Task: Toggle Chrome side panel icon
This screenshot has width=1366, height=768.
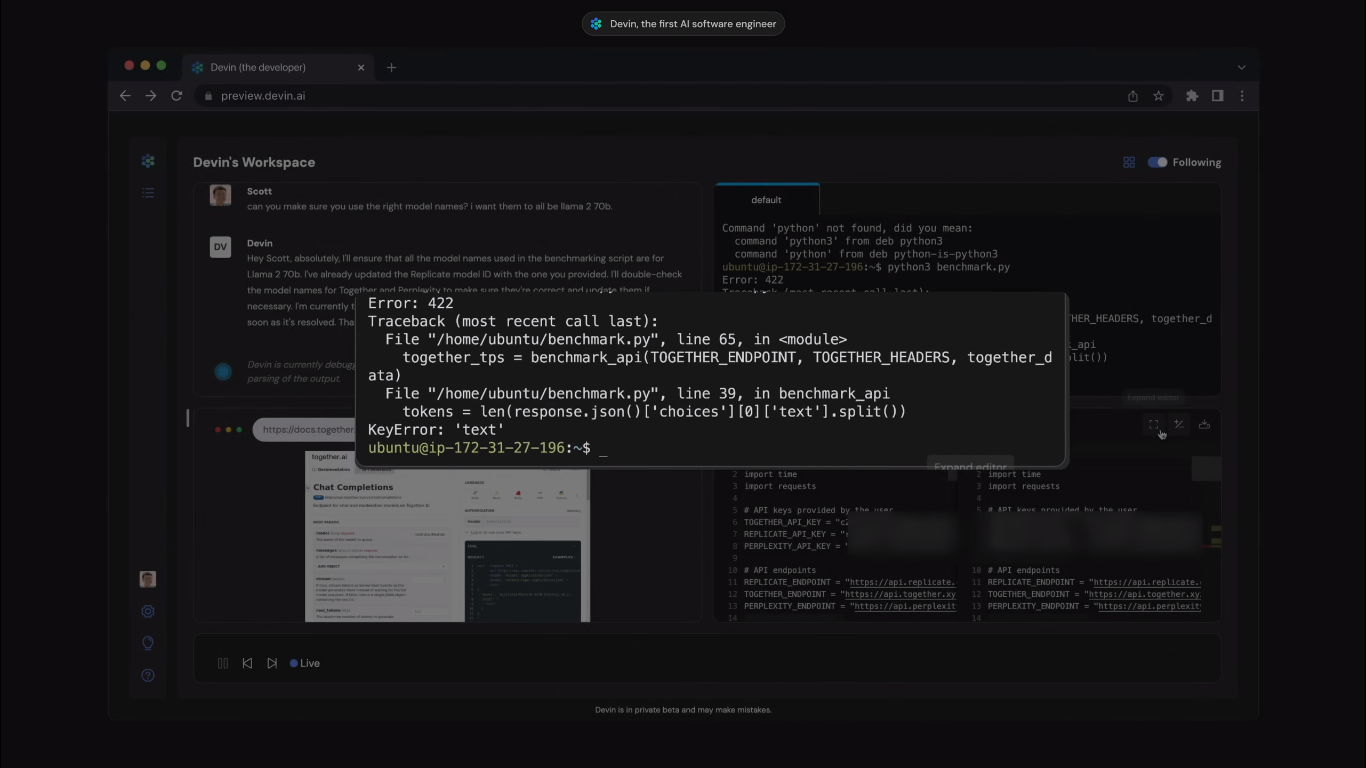Action: 1217,96
